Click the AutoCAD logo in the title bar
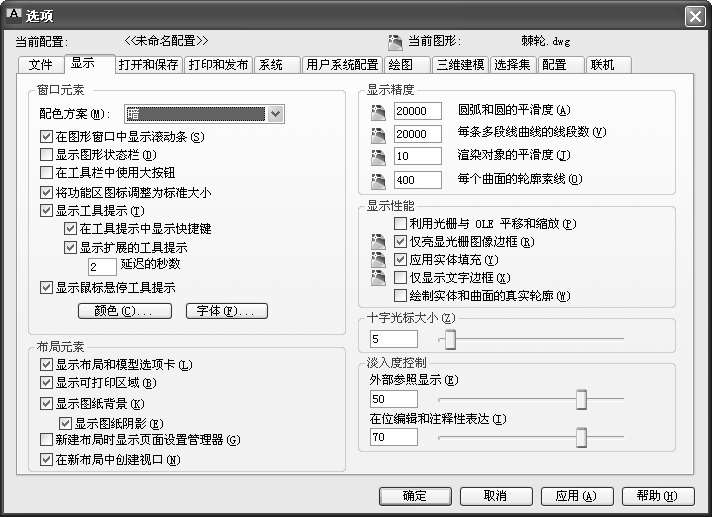The height and width of the screenshot is (517, 712). click(x=14, y=15)
